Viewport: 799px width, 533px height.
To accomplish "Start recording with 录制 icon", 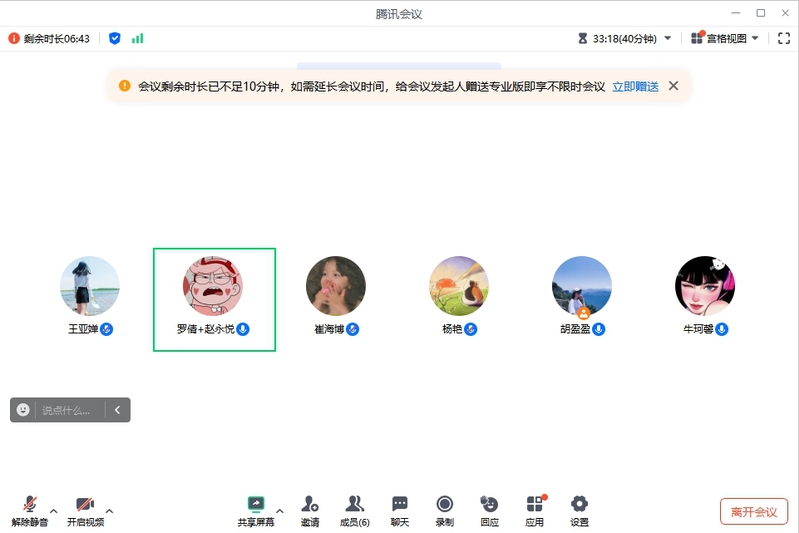I will 444,505.
